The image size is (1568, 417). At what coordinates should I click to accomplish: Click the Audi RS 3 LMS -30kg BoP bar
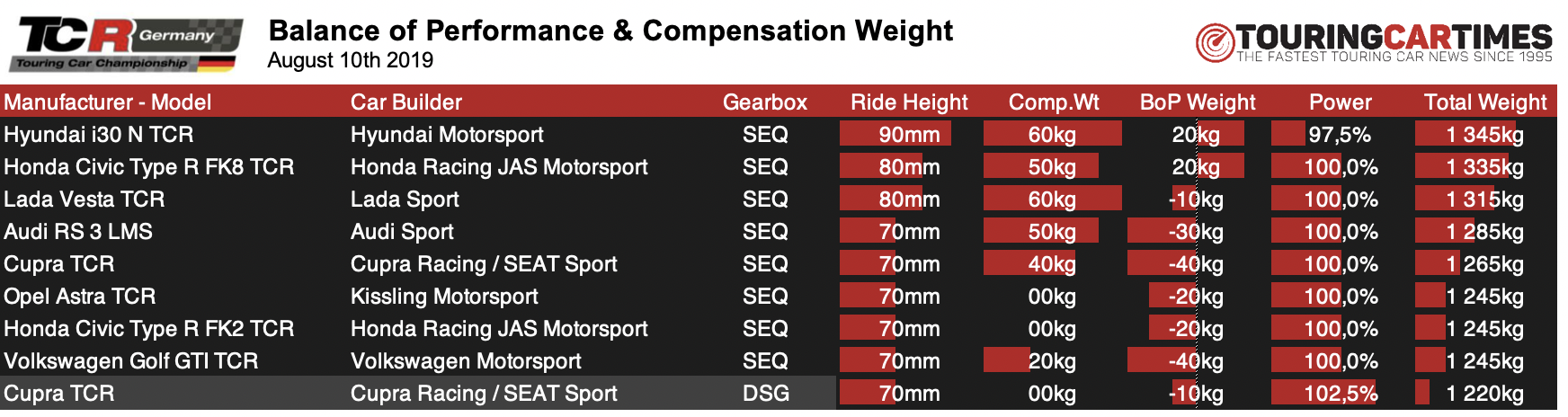(x=1162, y=232)
